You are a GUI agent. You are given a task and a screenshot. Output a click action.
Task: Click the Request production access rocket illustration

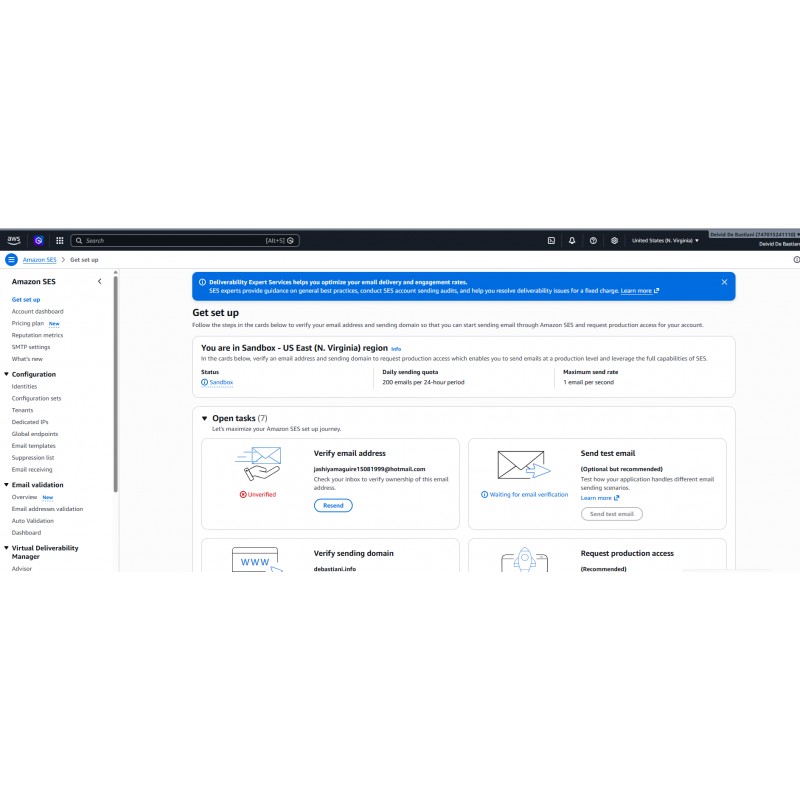coord(524,560)
